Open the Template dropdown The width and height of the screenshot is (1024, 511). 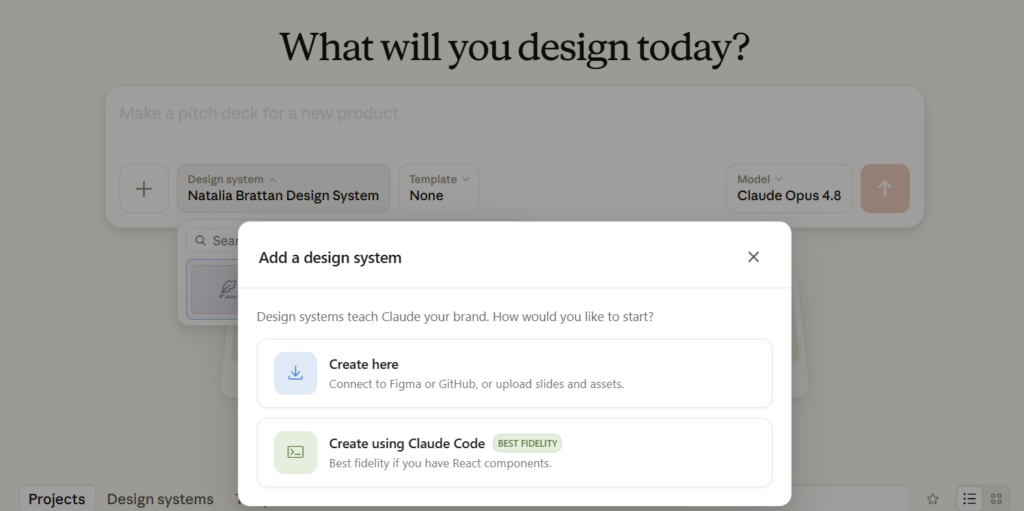pyautogui.click(x=438, y=188)
